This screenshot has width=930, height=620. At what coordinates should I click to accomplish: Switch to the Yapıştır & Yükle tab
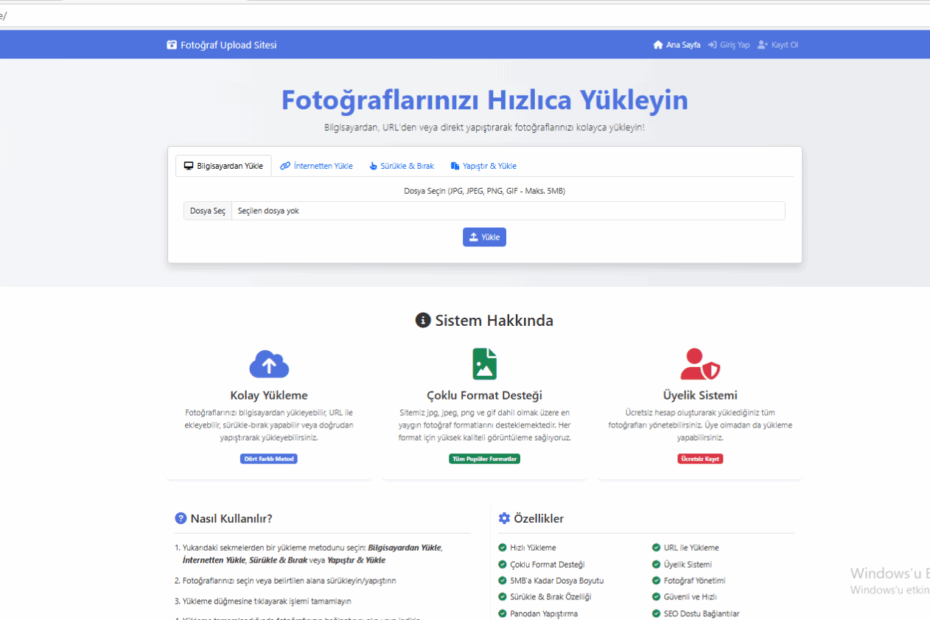point(484,165)
